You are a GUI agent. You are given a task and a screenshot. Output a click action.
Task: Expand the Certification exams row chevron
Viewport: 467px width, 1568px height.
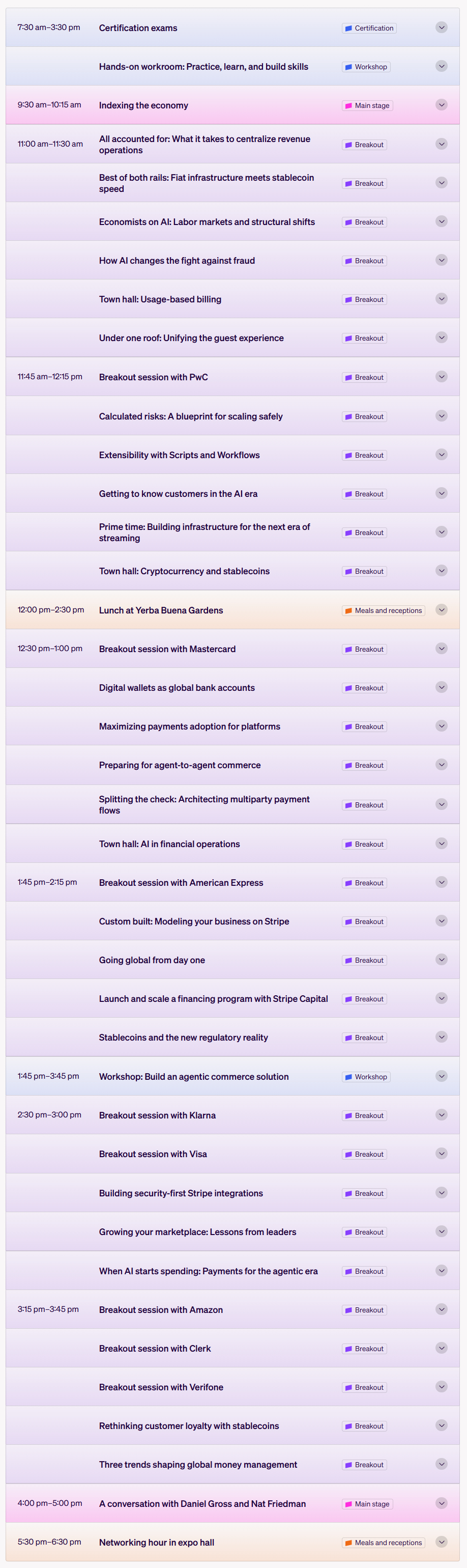(442, 27)
